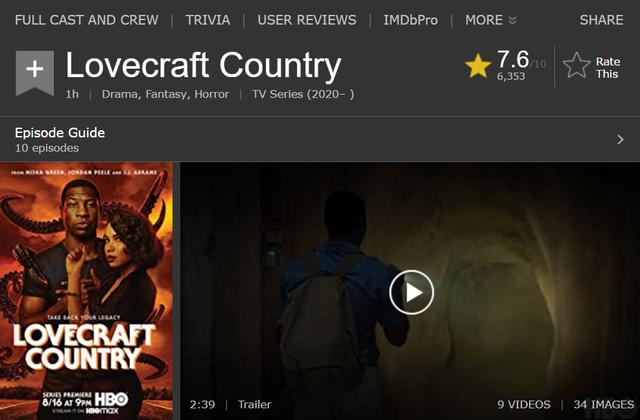Open FULL CAST AND CREW page

[x=87, y=20]
